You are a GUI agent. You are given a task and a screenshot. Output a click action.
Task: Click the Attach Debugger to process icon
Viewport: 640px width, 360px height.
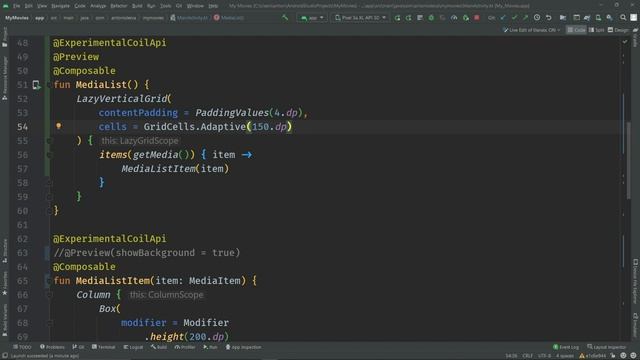click(x=465, y=18)
